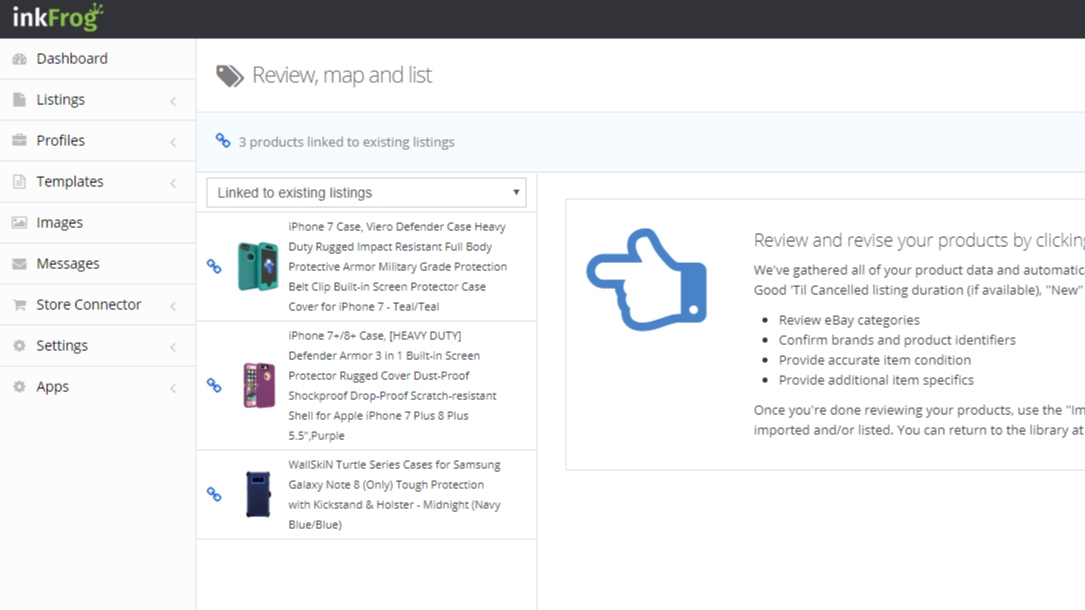Select iPhone 7 Case Viero Defender title
Image resolution: width=1085 pixels, height=610 pixels.
click(398, 266)
